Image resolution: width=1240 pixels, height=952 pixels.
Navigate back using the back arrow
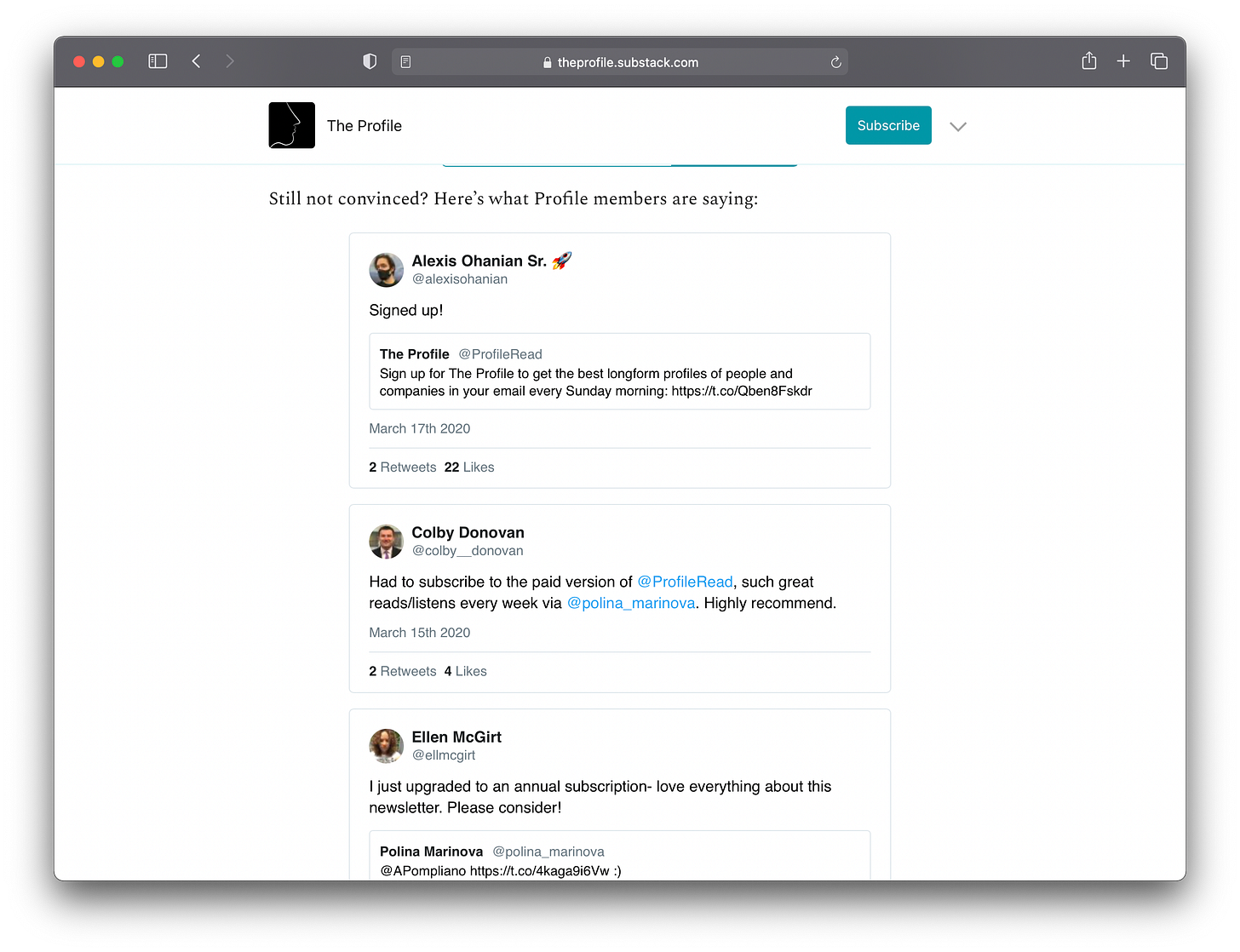[x=196, y=60]
